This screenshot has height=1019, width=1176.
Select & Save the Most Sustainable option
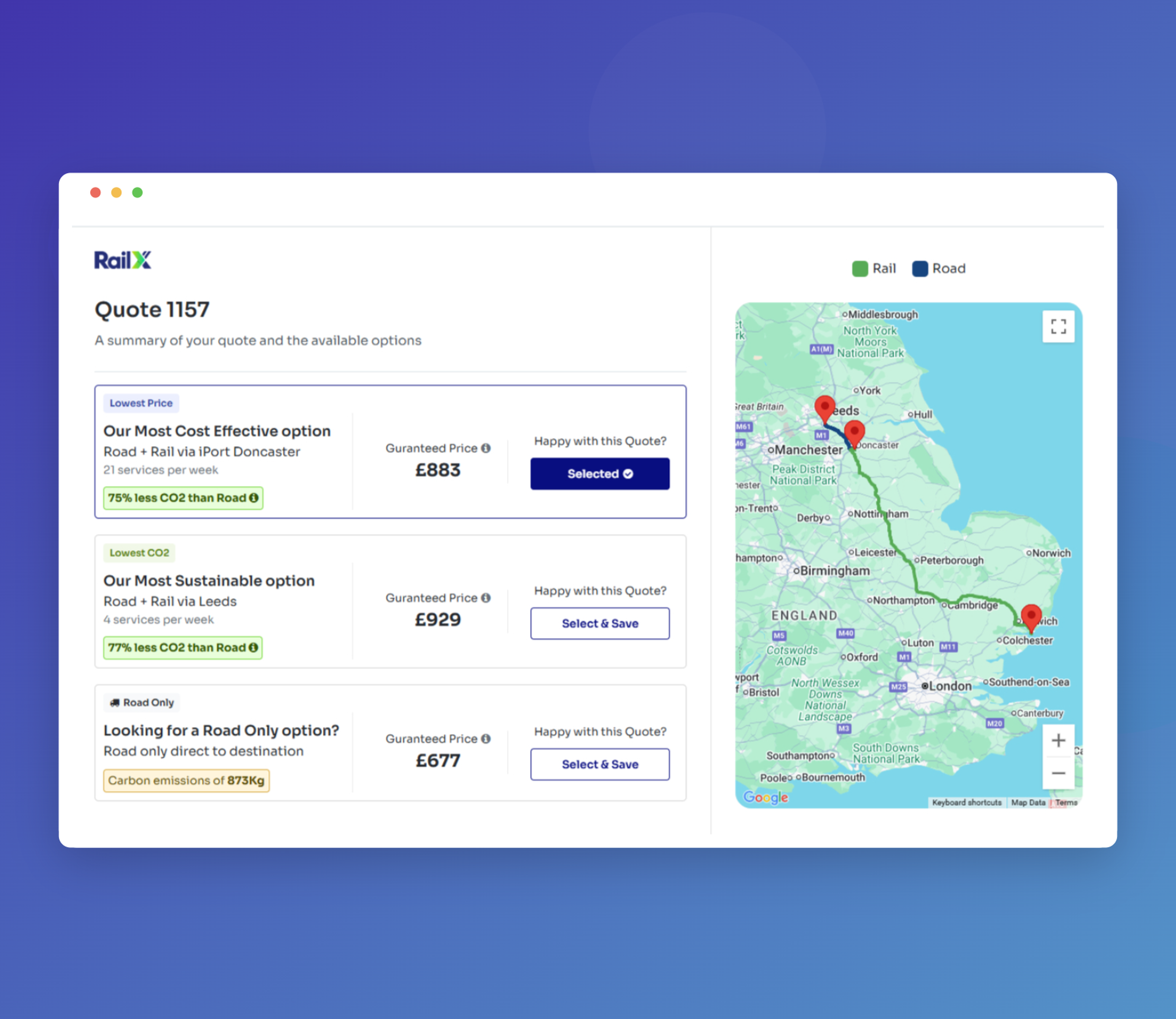[599, 623]
